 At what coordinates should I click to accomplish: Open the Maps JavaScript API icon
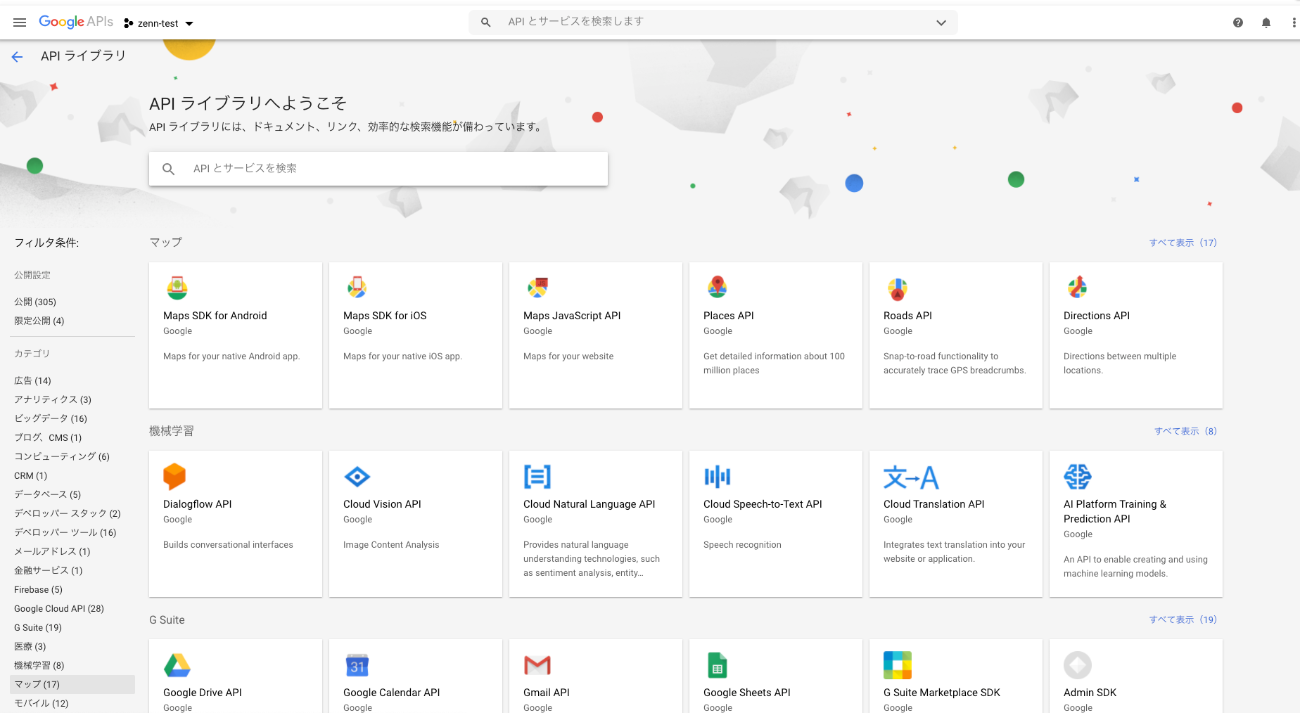click(x=537, y=288)
